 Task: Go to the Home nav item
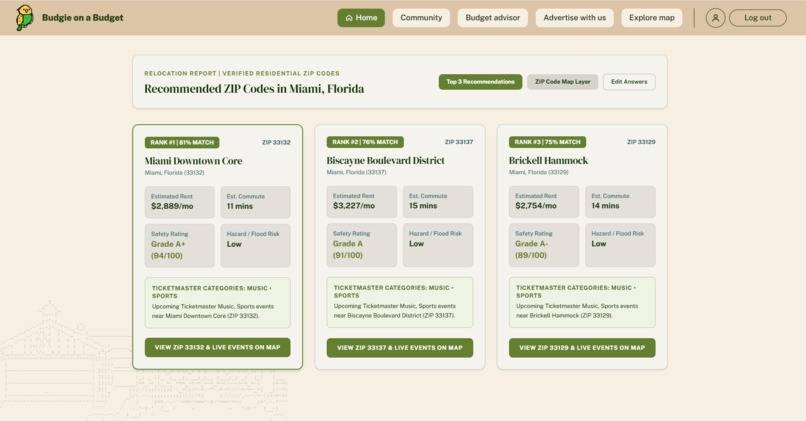click(361, 18)
